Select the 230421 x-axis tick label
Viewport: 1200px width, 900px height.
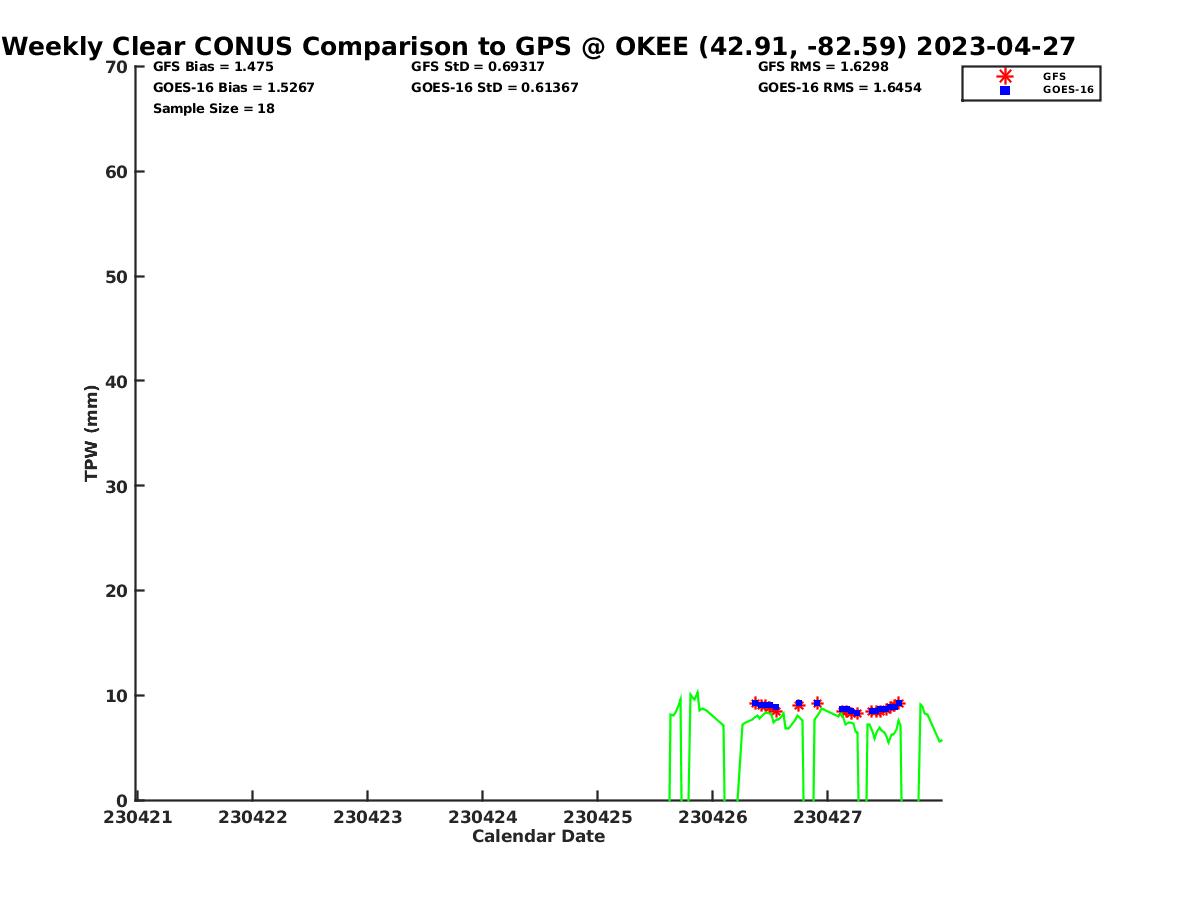click(138, 817)
